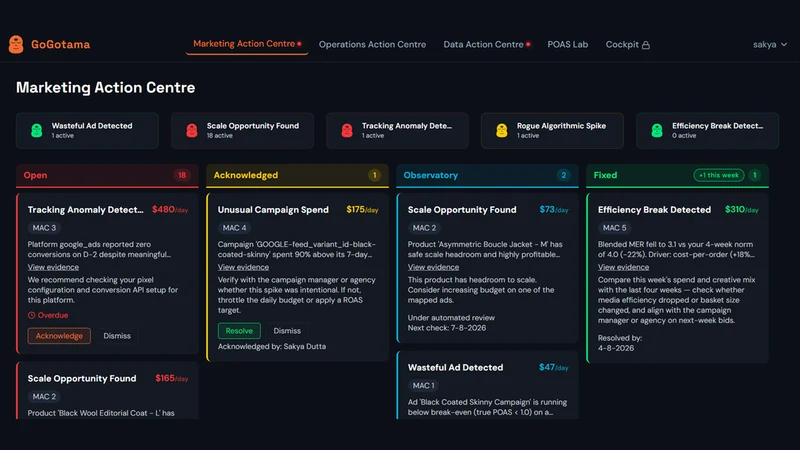Click the $165/day amount
Image resolution: width=800 pixels, height=450 pixels.
172,378
